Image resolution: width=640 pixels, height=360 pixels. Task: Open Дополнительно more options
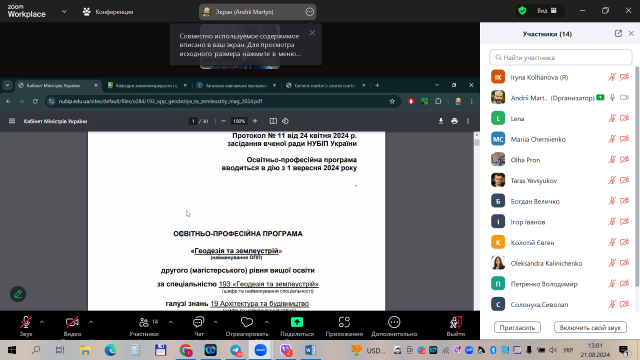click(x=394, y=326)
